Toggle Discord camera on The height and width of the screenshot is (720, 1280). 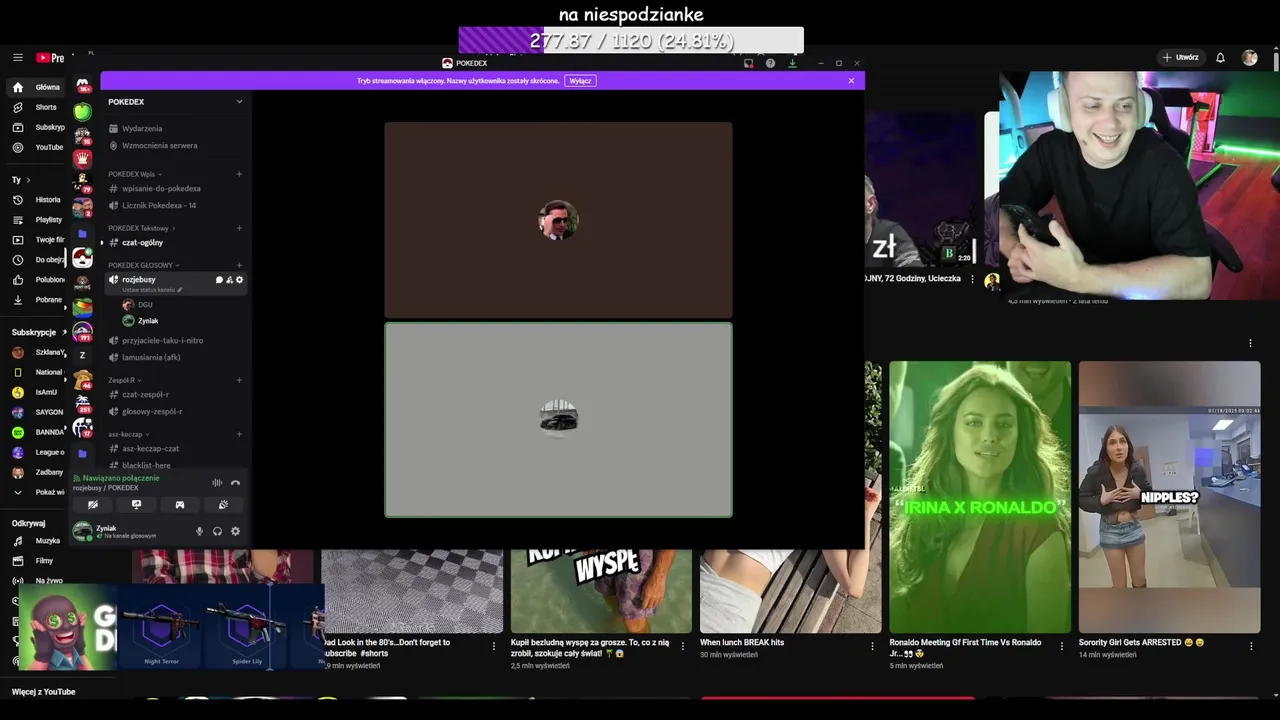(x=93, y=505)
